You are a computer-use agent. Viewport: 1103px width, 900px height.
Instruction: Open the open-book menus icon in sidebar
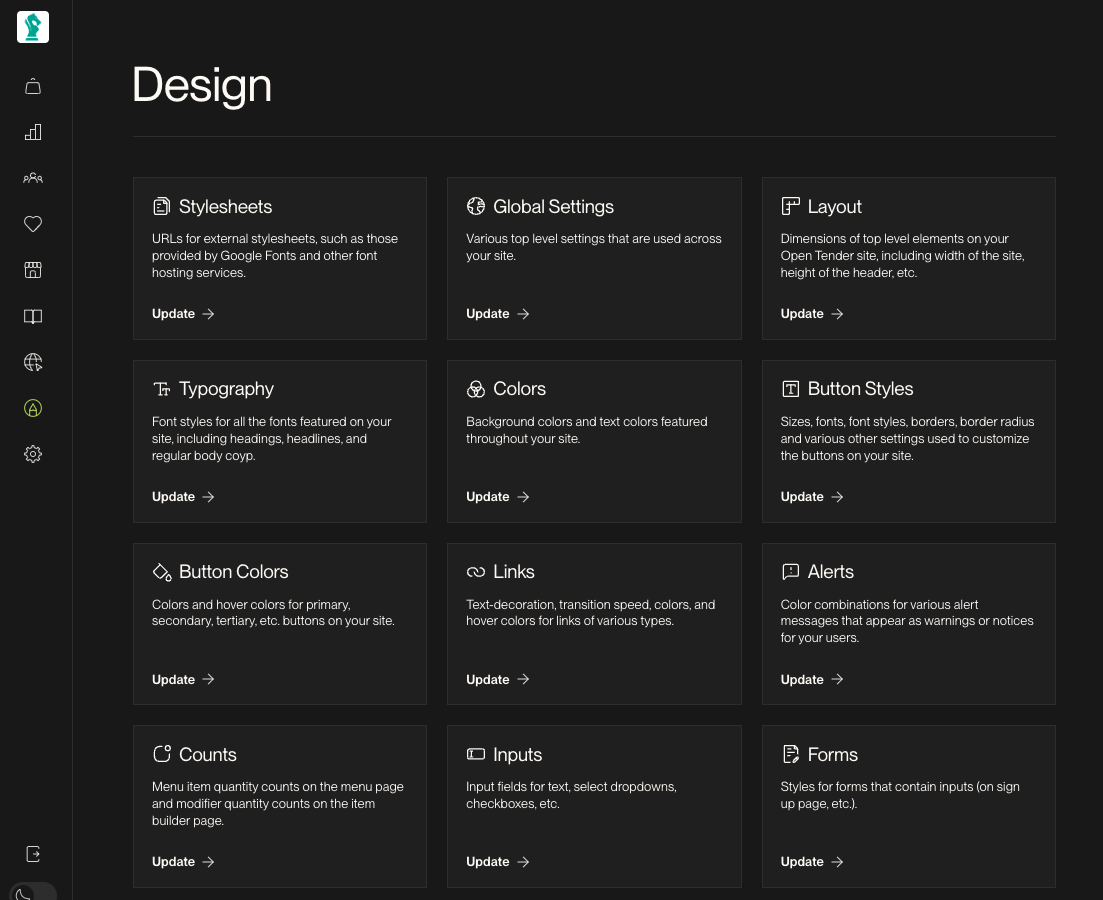click(x=33, y=317)
